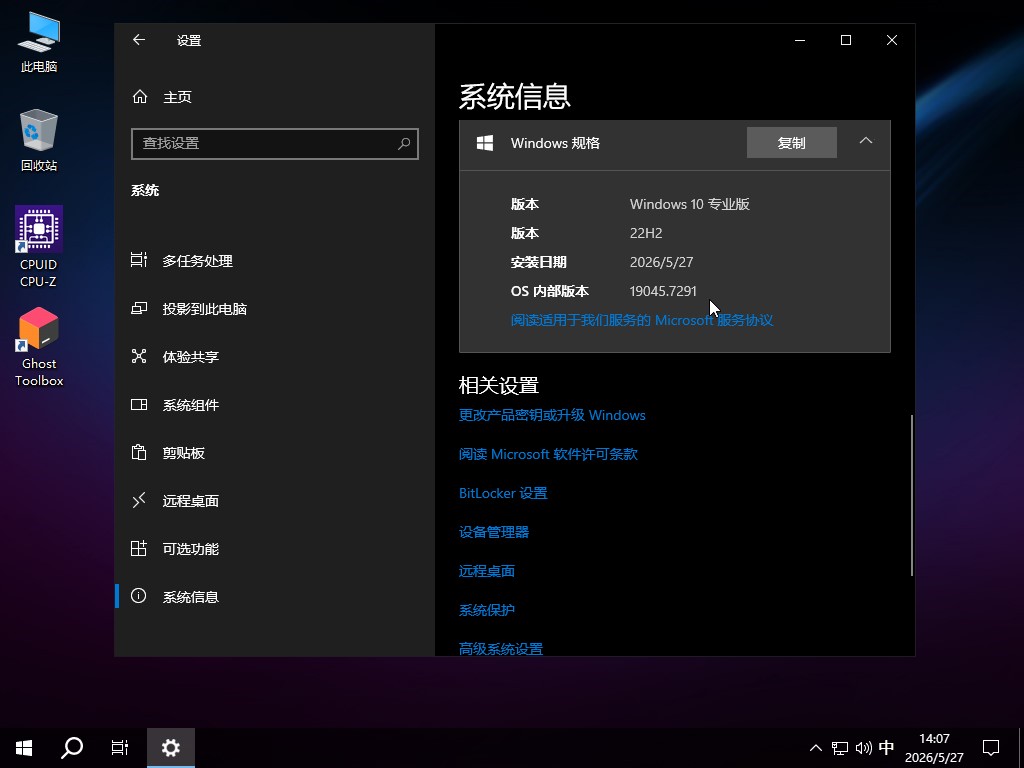Image resolution: width=1024 pixels, height=768 pixels.
Task: Collapse the Windows 规格 section chevron
Action: coord(865,141)
